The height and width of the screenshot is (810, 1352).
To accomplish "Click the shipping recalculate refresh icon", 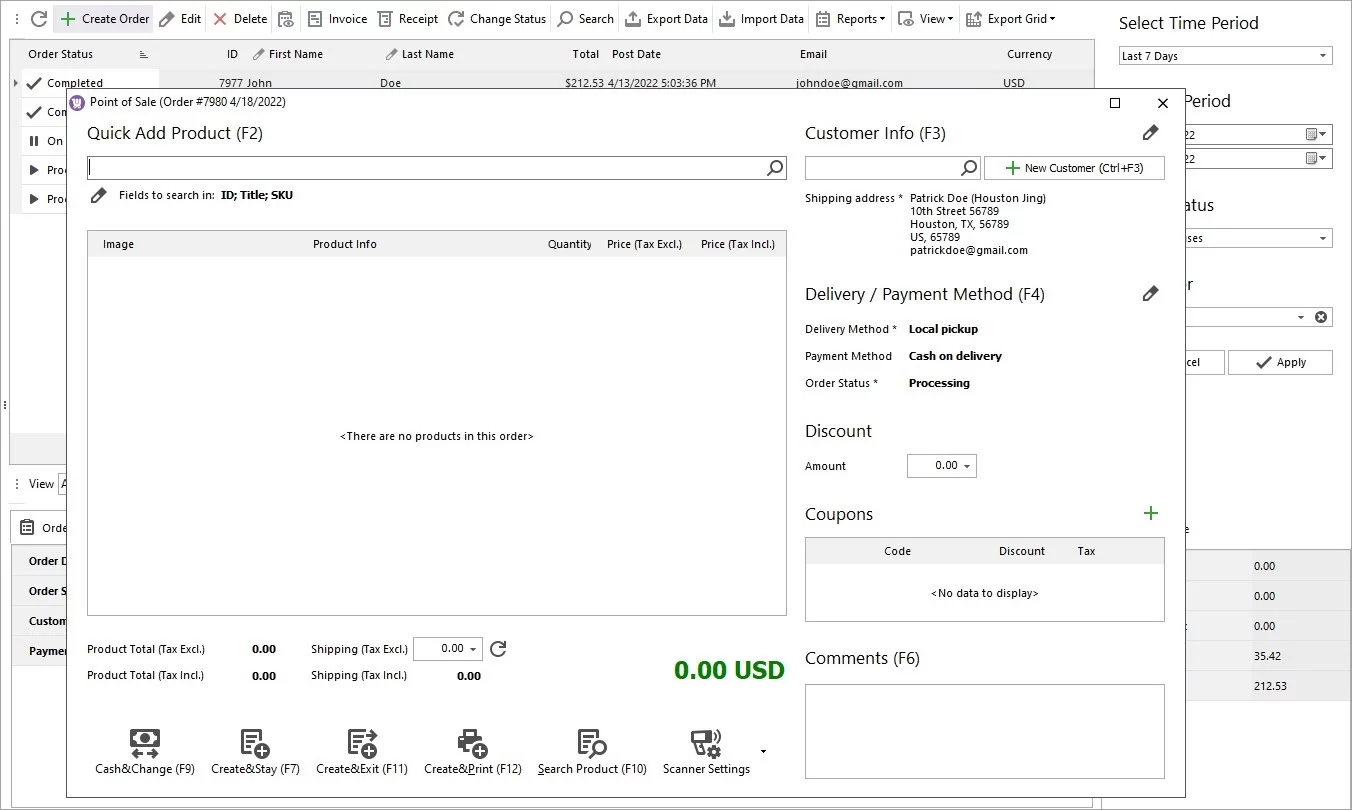I will click(497, 648).
